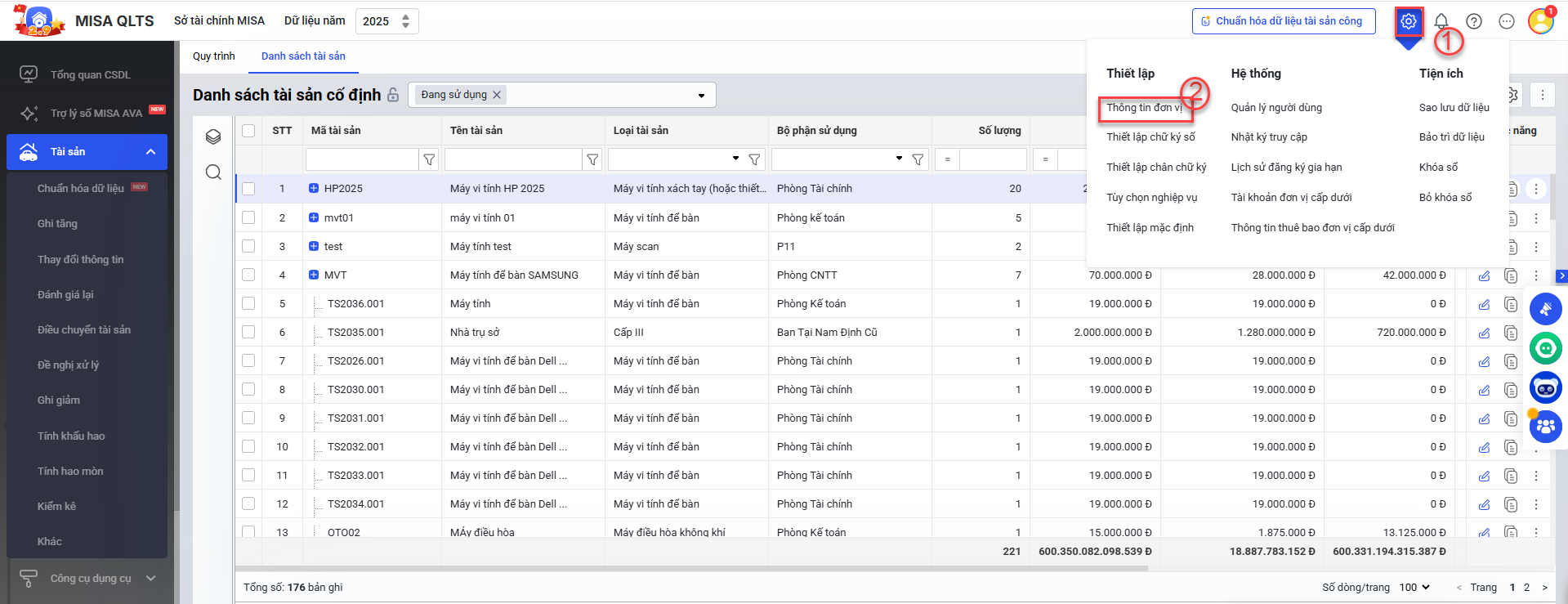Screen dimensions: 1568x604
Task: Open Quản lý người dùng link
Action: (1275, 108)
